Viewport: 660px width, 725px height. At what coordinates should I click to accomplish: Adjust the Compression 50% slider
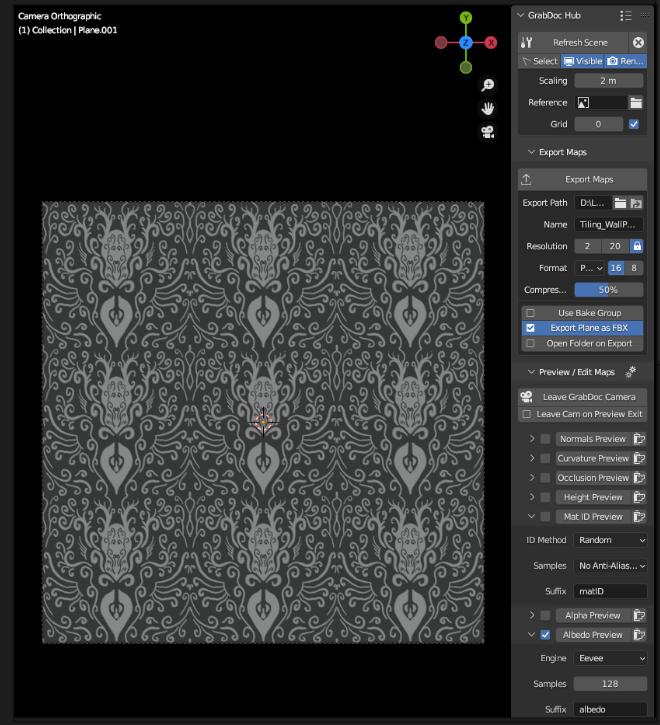point(609,290)
